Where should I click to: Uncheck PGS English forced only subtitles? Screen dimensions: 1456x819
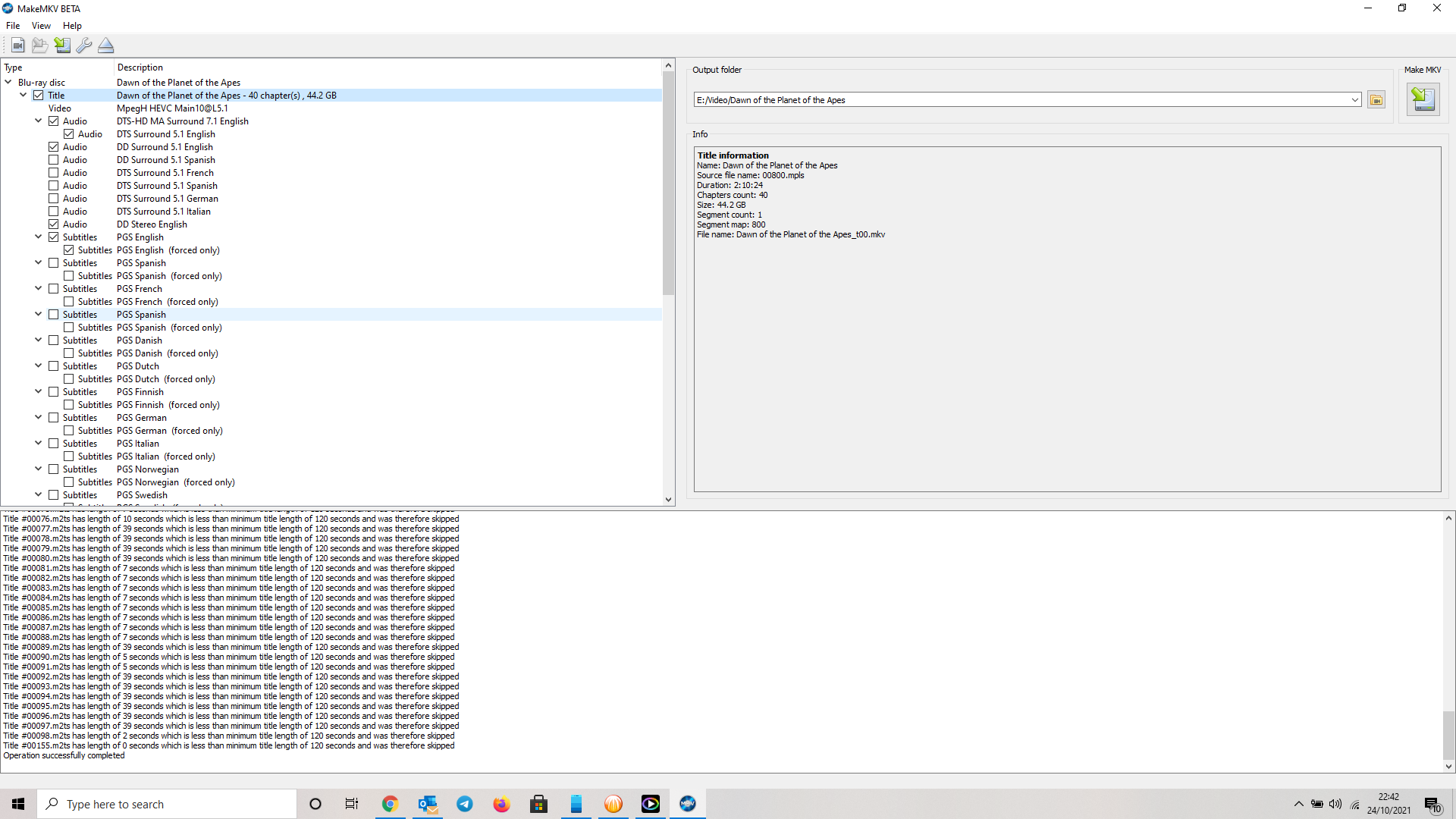coord(68,250)
